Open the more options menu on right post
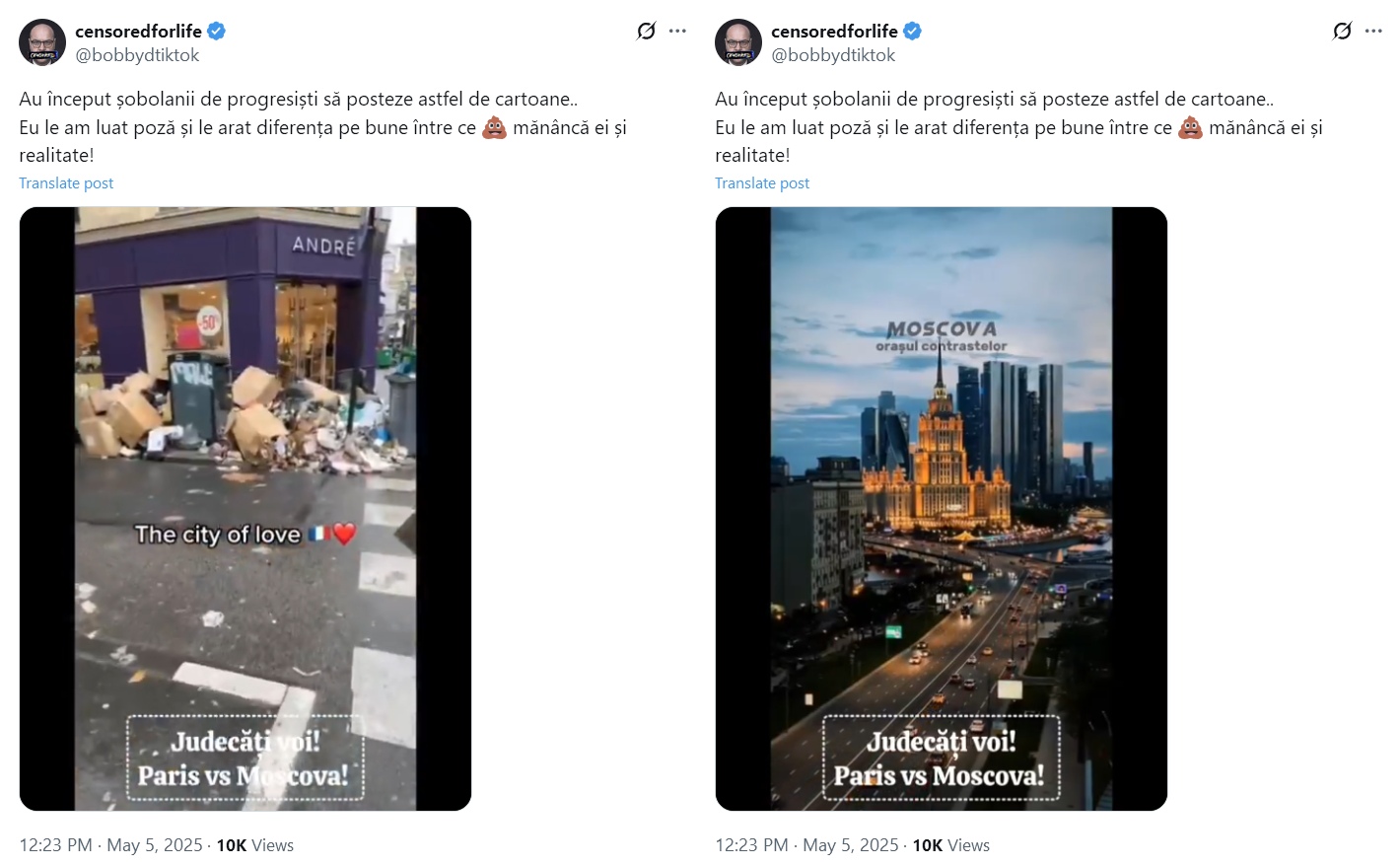The width and height of the screenshot is (1400, 866). coord(1373,31)
